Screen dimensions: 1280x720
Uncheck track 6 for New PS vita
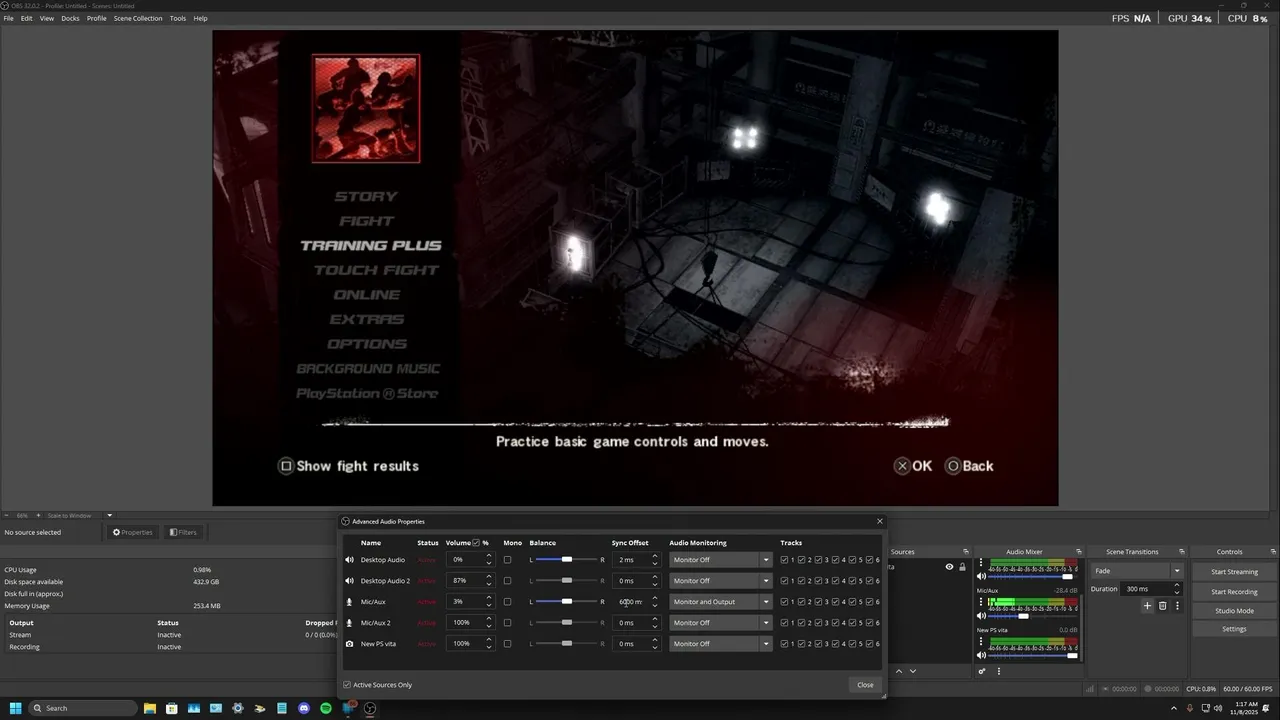coord(869,644)
